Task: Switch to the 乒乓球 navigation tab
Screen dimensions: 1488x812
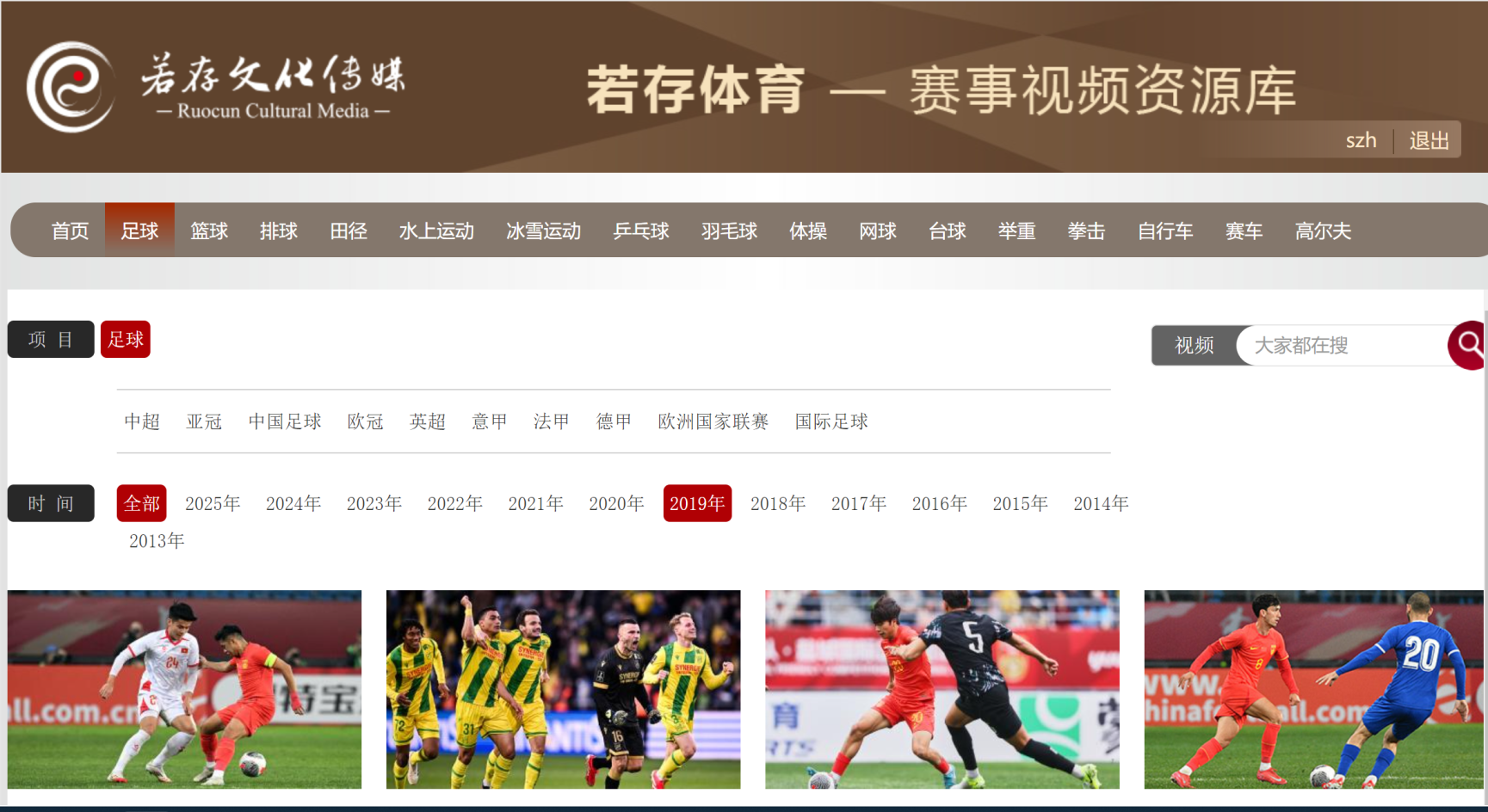Action: pyautogui.click(x=641, y=231)
